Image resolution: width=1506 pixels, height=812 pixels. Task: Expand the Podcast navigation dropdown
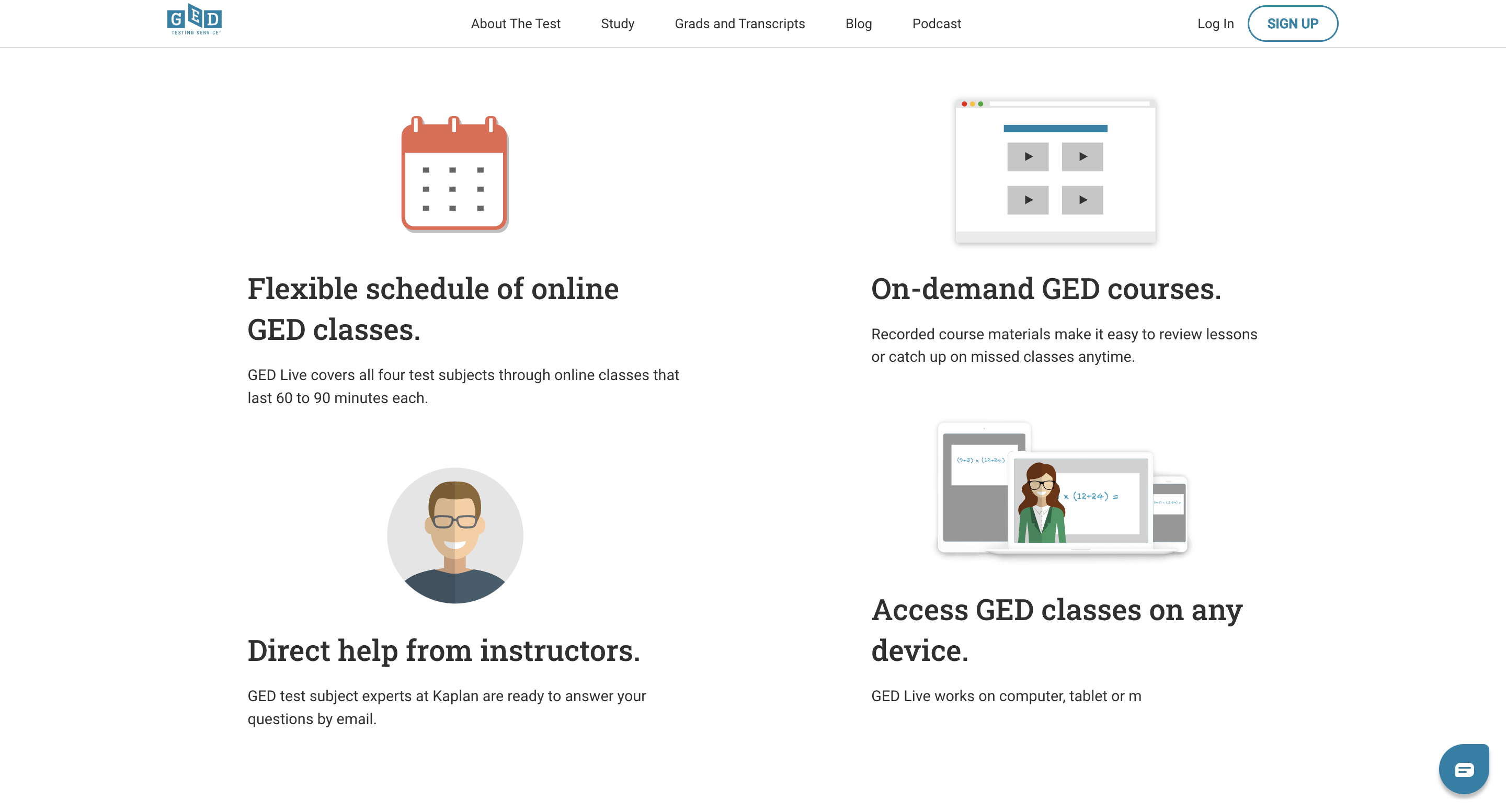pyautogui.click(x=936, y=23)
